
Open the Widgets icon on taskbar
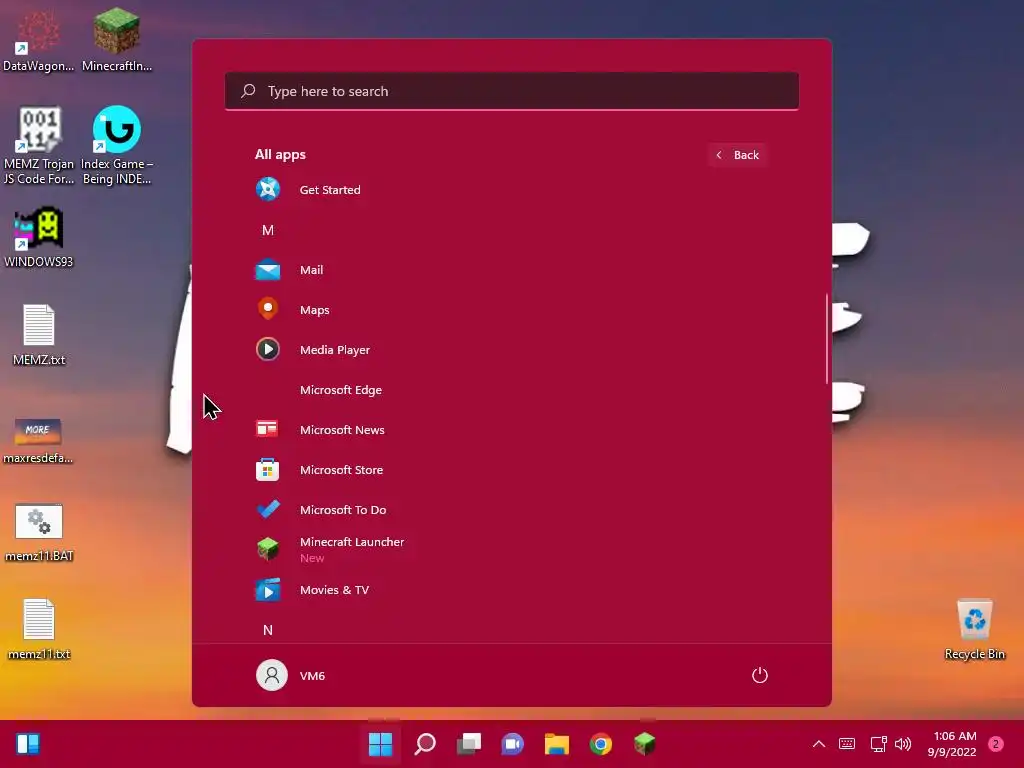click(x=28, y=743)
